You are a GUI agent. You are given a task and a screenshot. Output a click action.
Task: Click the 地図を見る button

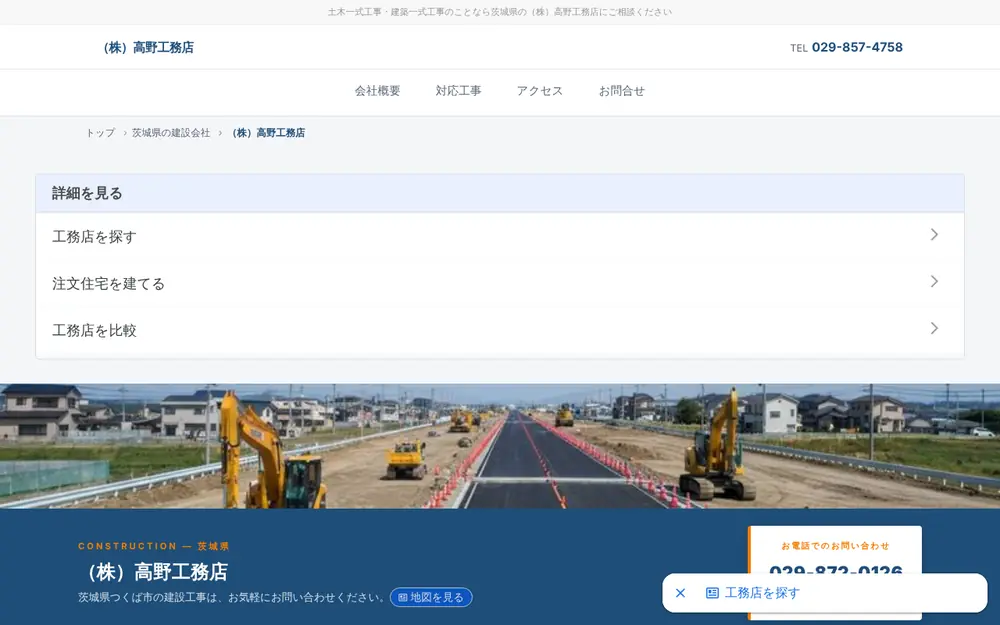(431, 598)
